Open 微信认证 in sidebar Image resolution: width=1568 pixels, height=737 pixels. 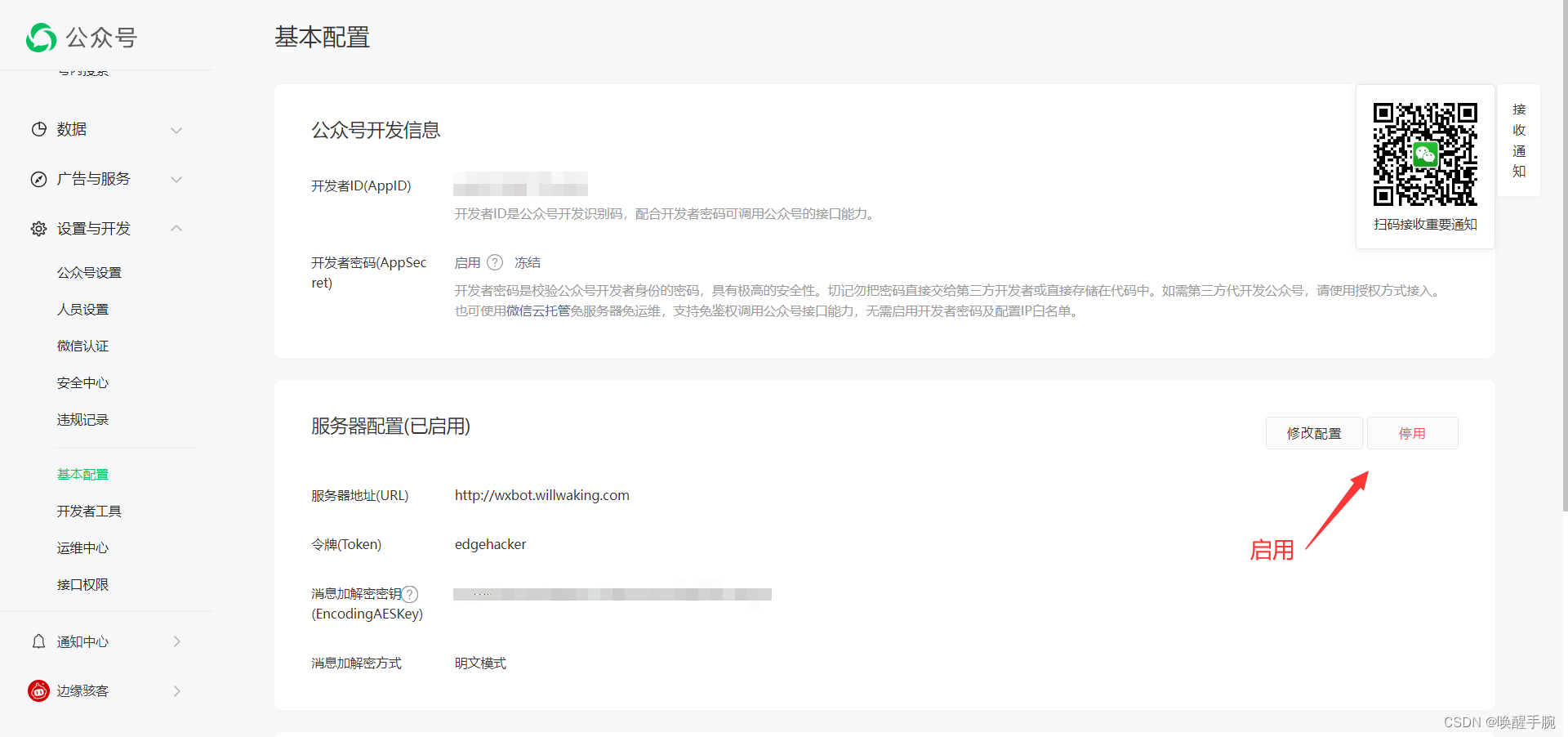(x=82, y=346)
